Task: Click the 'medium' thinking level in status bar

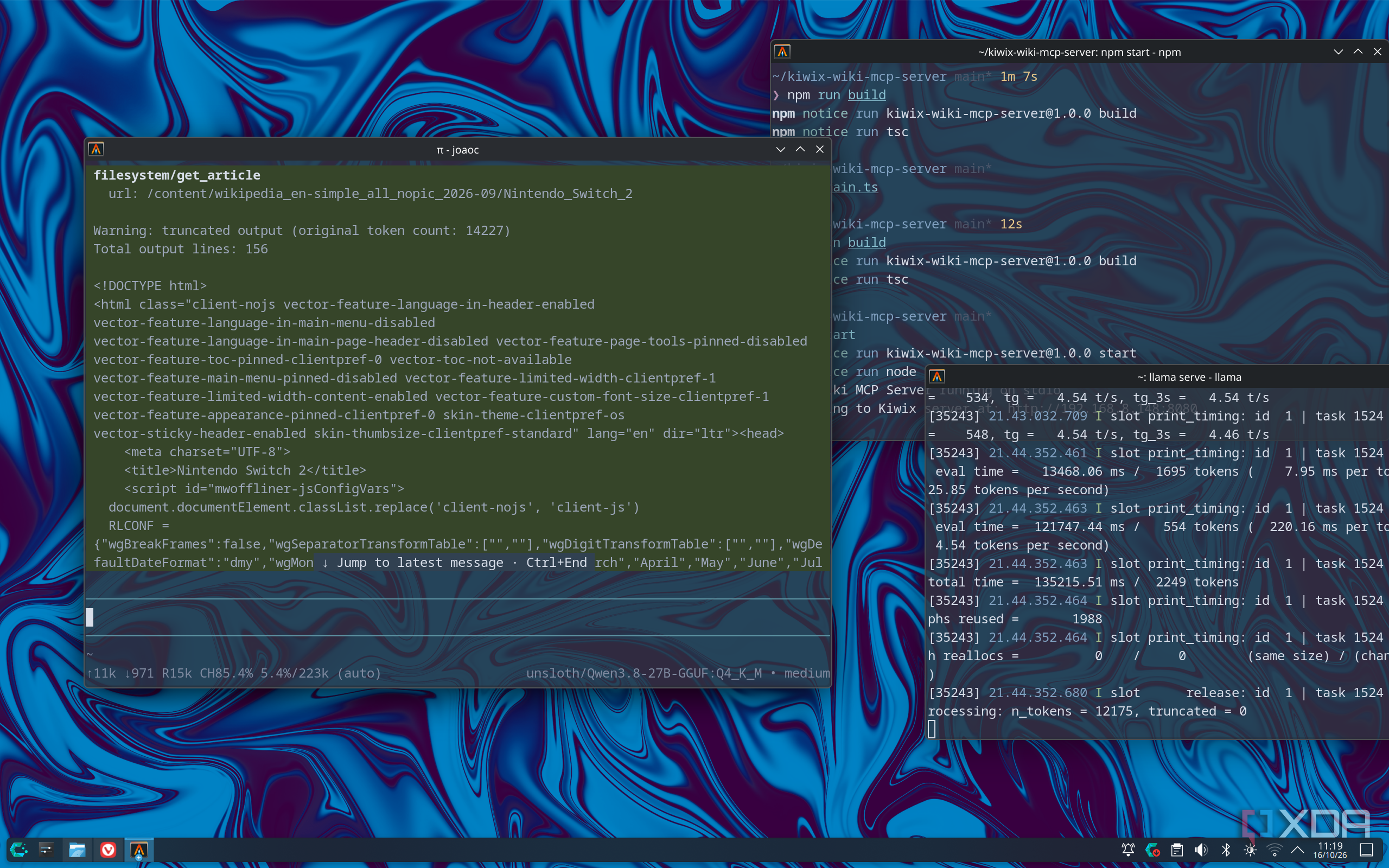Action: (x=807, y=673)
